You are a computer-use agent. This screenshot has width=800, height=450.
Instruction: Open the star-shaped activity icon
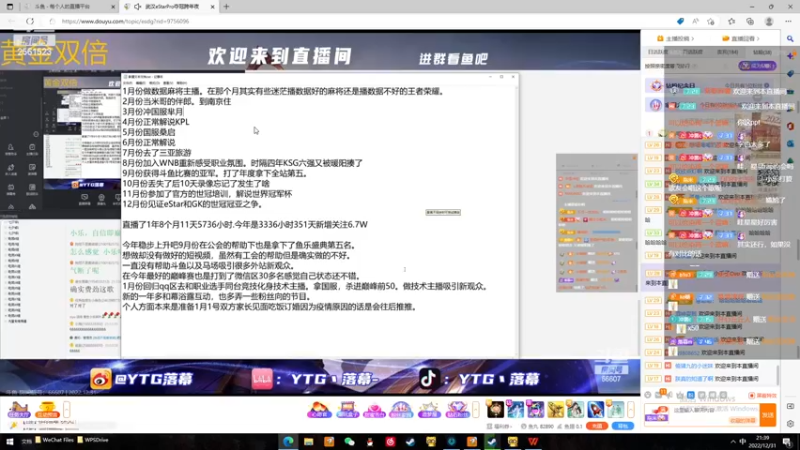point(429,409)
